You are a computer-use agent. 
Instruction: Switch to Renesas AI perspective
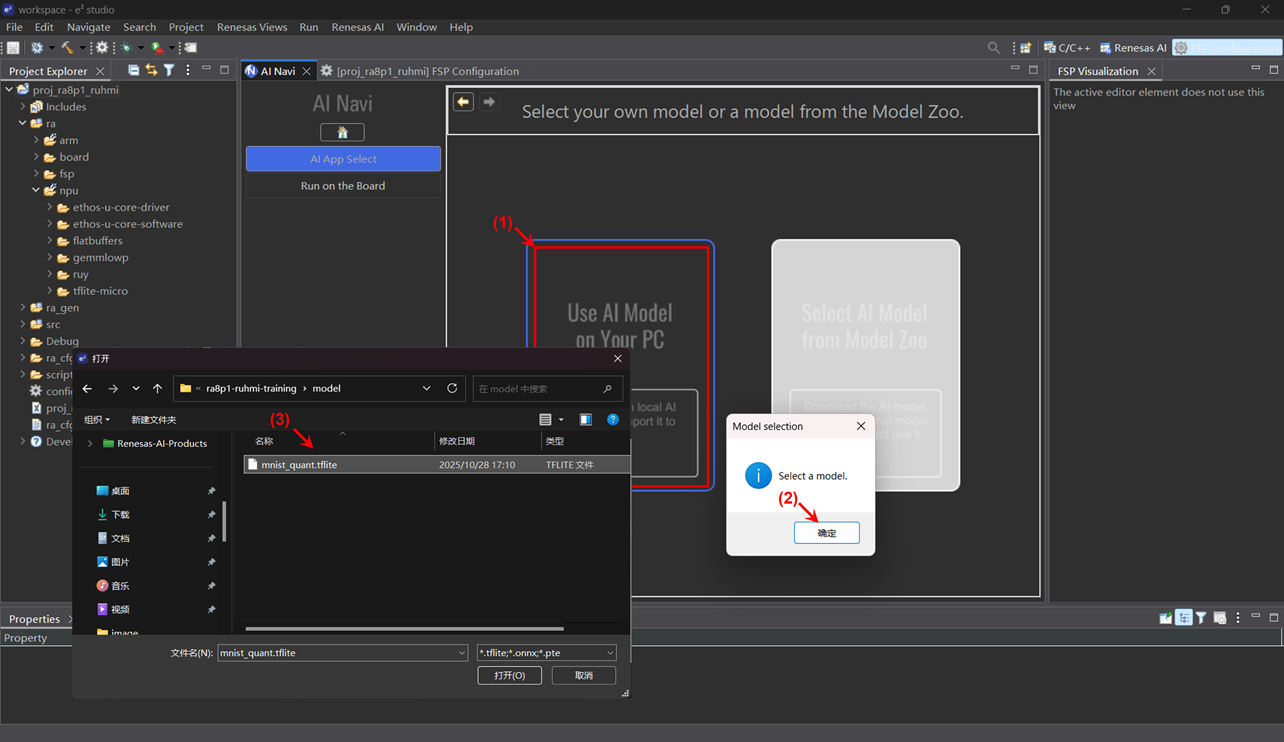(1133, 47)
